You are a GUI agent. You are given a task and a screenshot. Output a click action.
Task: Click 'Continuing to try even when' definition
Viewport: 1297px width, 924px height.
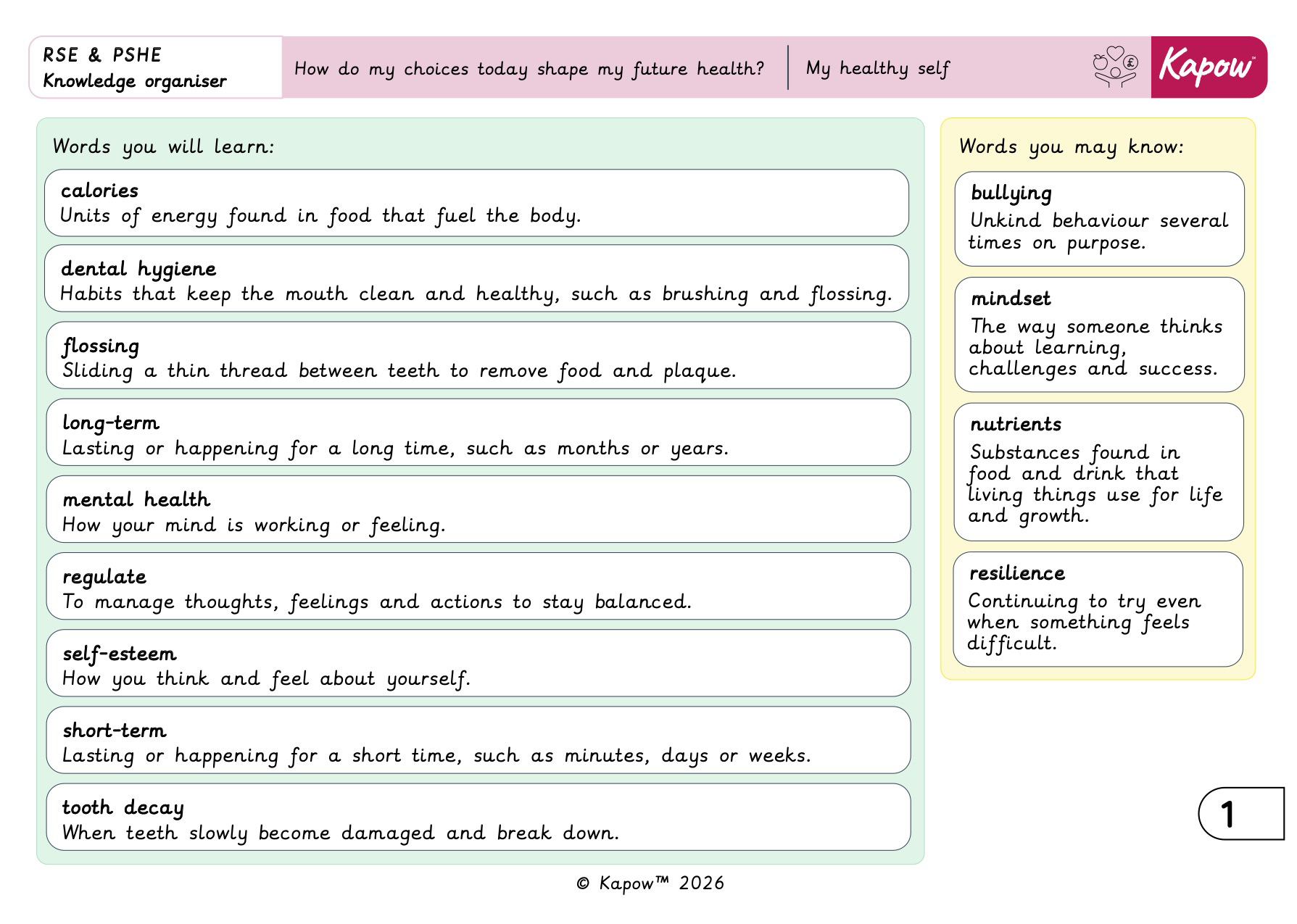pyautogui.click(x=1084, y=622)
